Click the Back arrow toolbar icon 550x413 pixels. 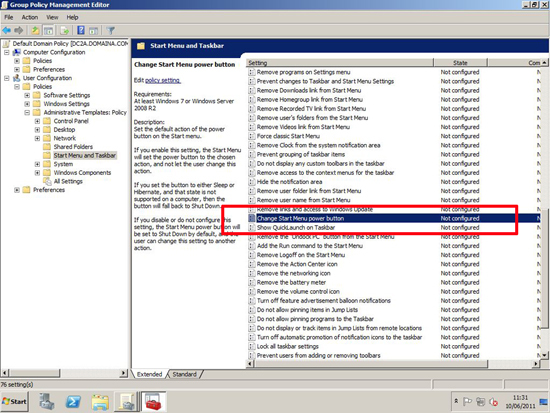click(x=7, y=31)
